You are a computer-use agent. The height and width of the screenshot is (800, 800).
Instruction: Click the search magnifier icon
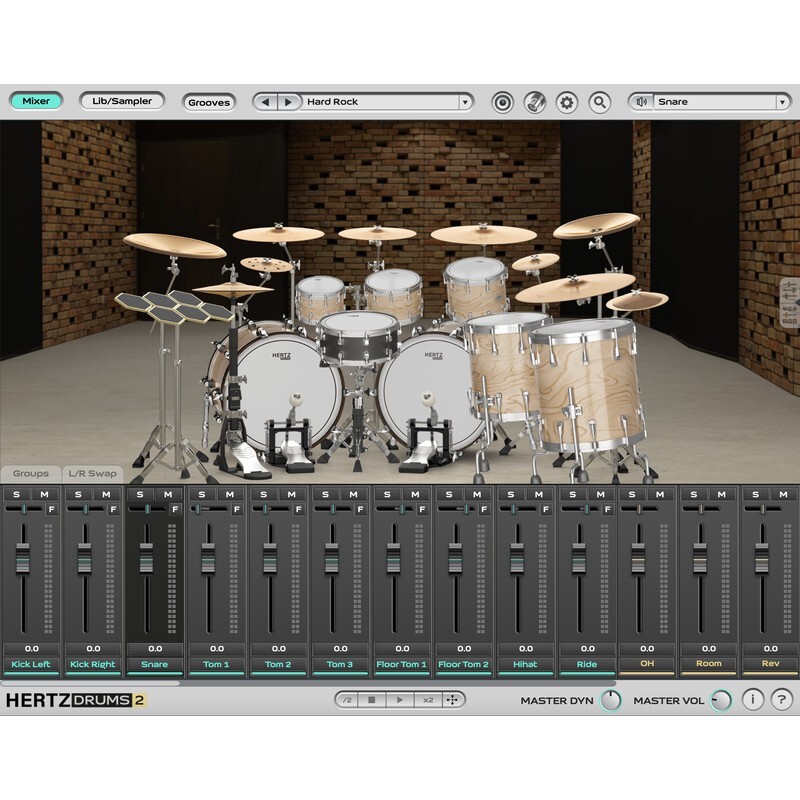pyautogui.click(x=597, y=100)
